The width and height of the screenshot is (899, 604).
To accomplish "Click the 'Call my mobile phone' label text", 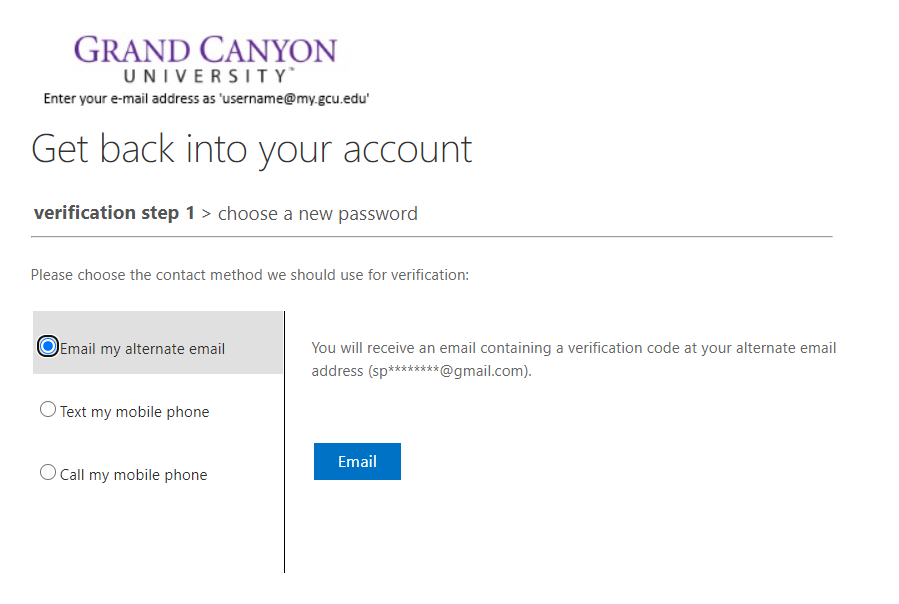I will click(x=134, y=475).
